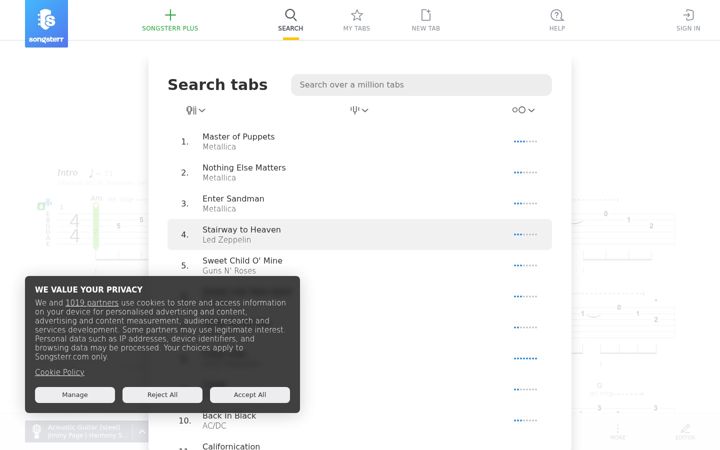Click Accept All cookies button
This screenshot has height=450, width=720.
pos(250,395)
